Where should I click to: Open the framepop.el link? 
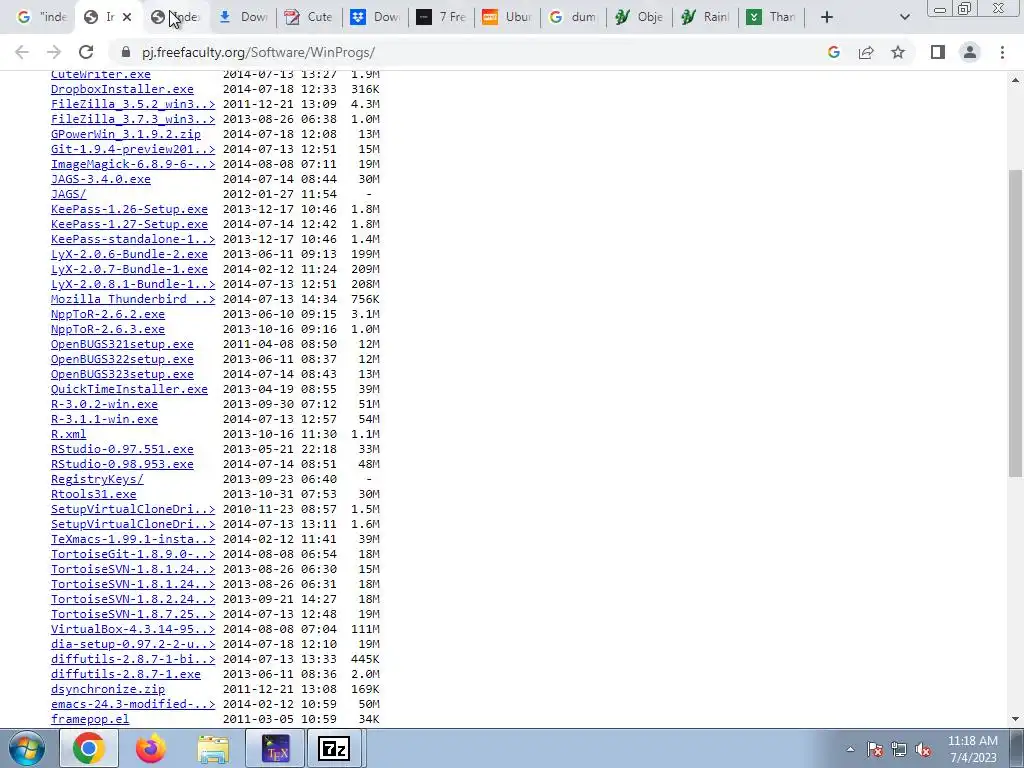(90, 720)
